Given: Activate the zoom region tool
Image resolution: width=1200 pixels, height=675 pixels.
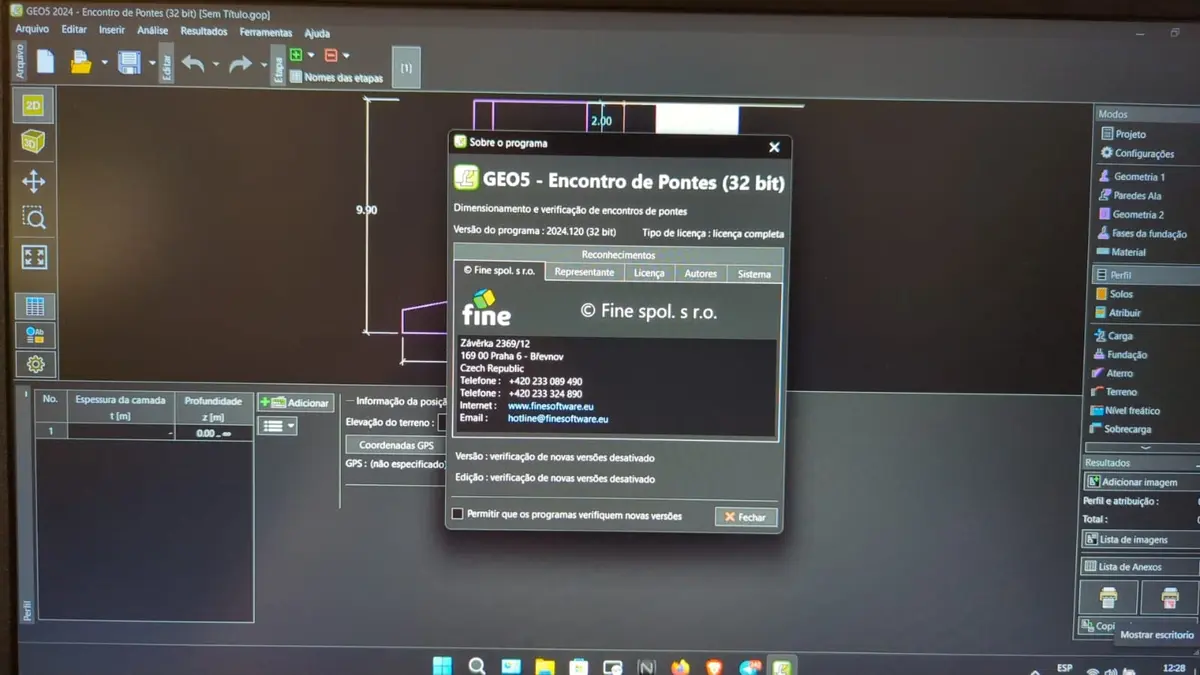Looking at the screenshot, I should pyautogui.click(x=34, y=218).
